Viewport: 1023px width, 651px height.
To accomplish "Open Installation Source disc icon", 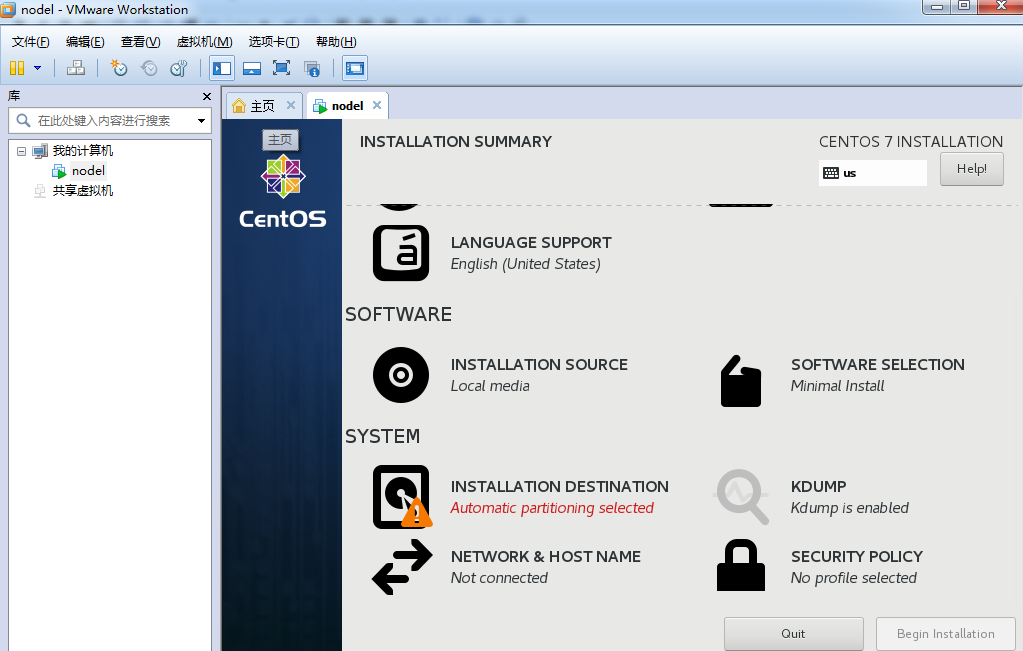I will 401,375.
